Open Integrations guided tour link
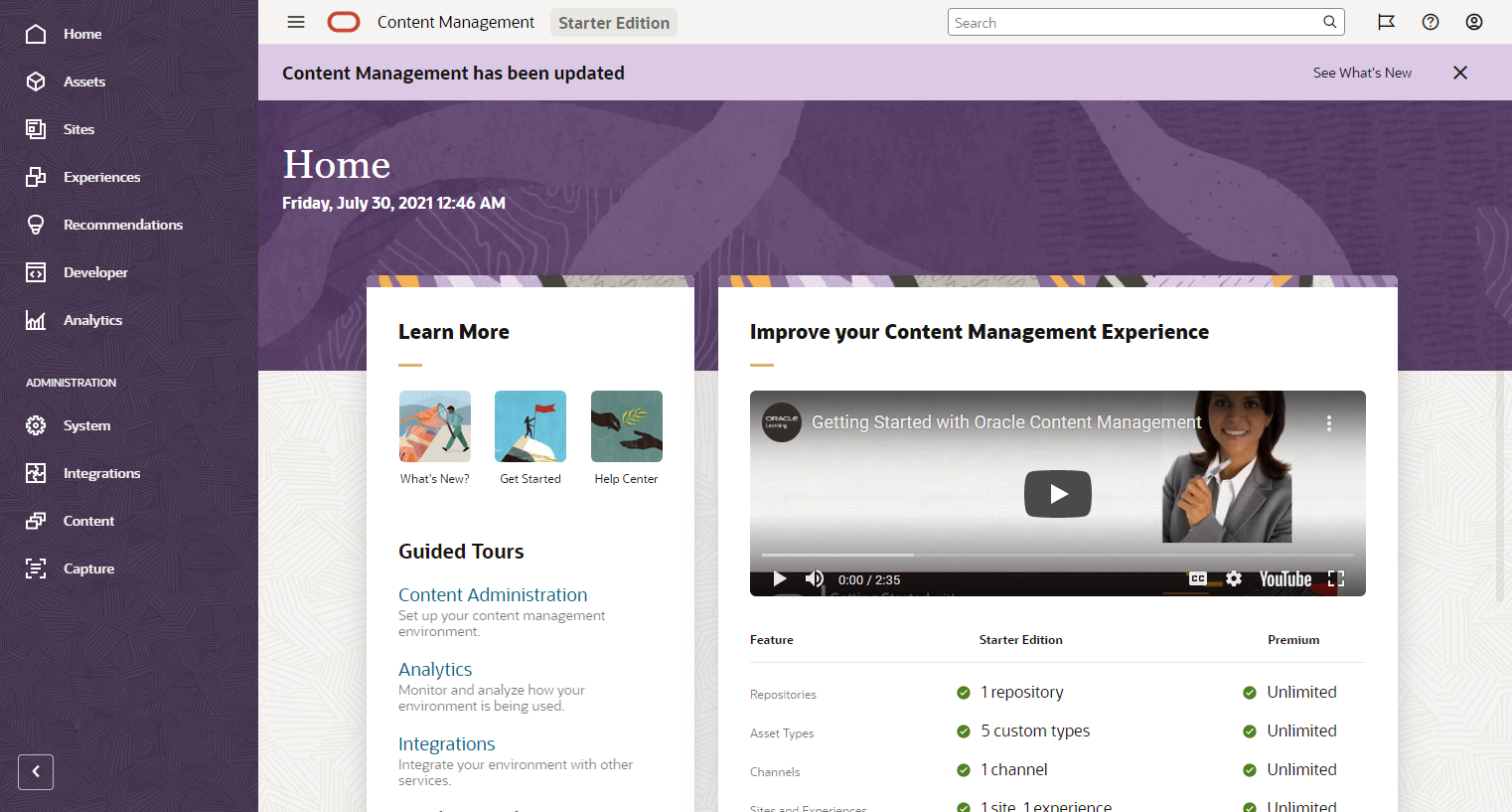The image size is (1512, 812). [x=447, y=743]
